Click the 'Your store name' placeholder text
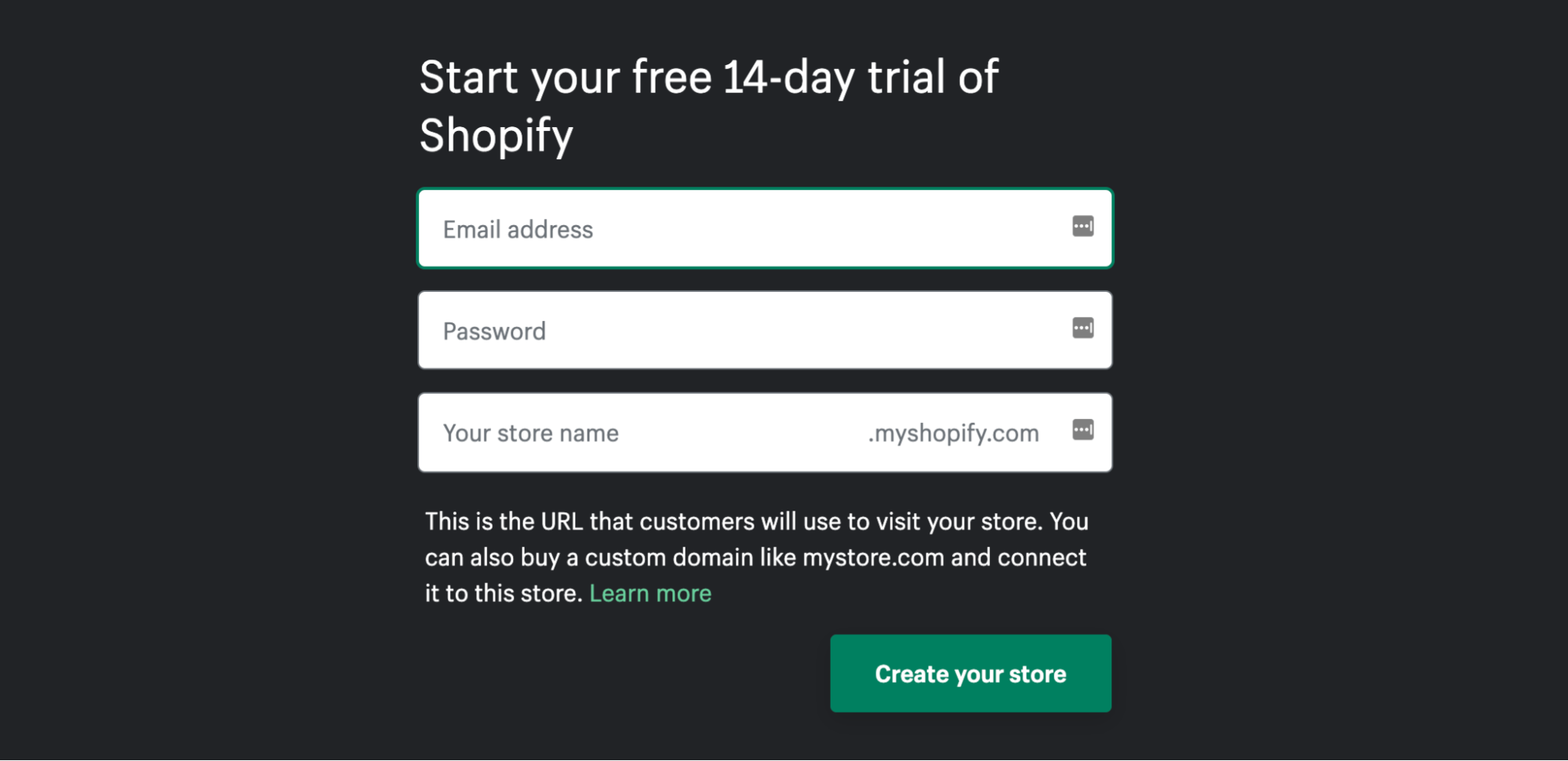 click(x=531, y=433)
